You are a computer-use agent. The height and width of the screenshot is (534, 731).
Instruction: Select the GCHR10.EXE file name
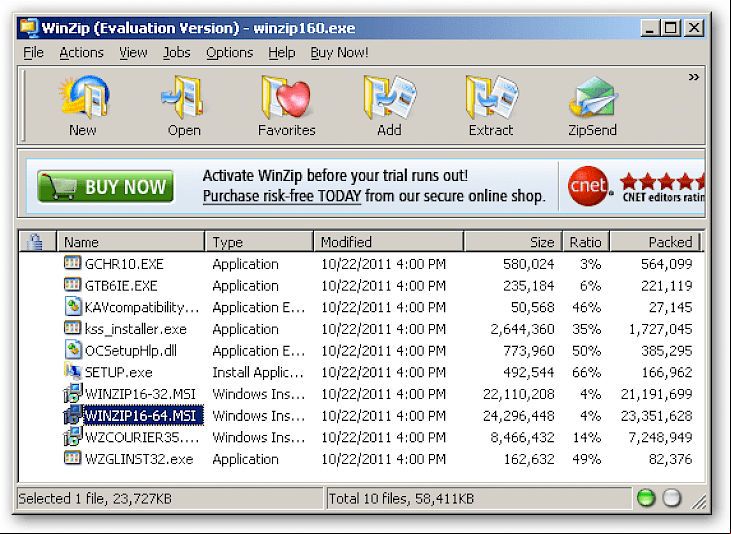click(124, 264)
